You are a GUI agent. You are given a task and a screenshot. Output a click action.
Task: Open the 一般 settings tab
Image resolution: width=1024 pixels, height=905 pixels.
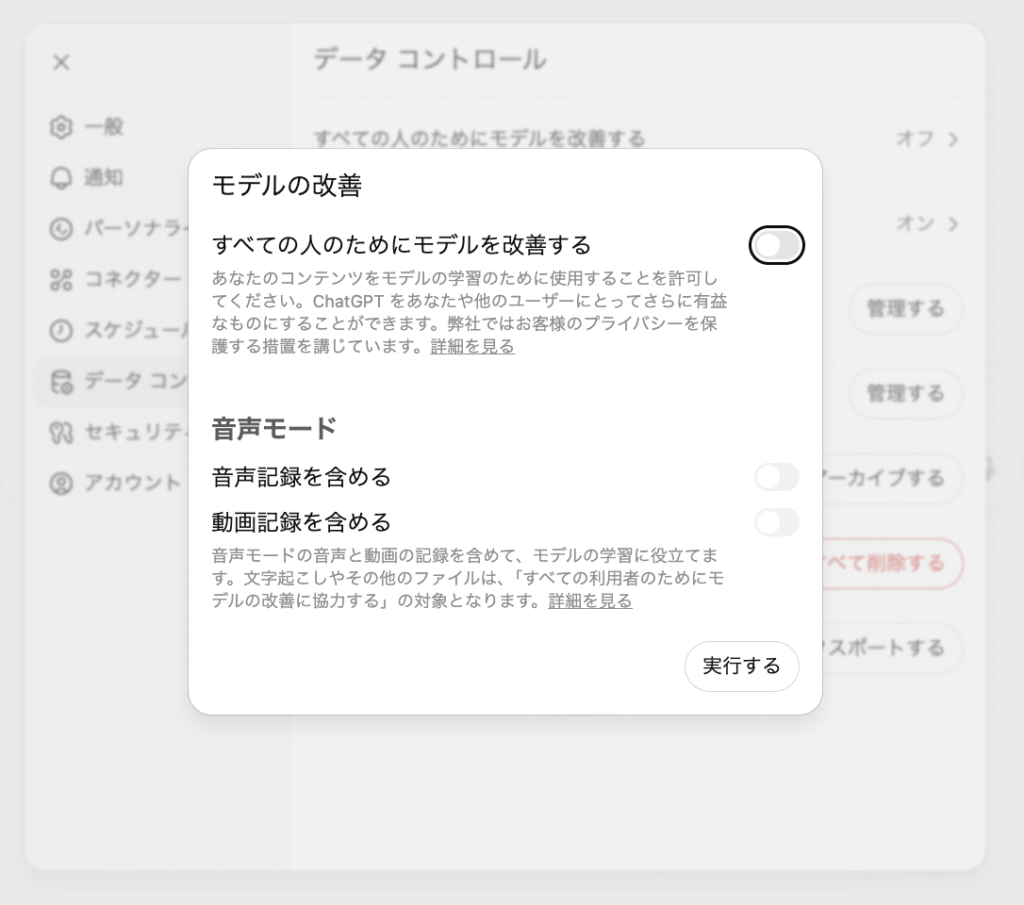coord(103,127)
